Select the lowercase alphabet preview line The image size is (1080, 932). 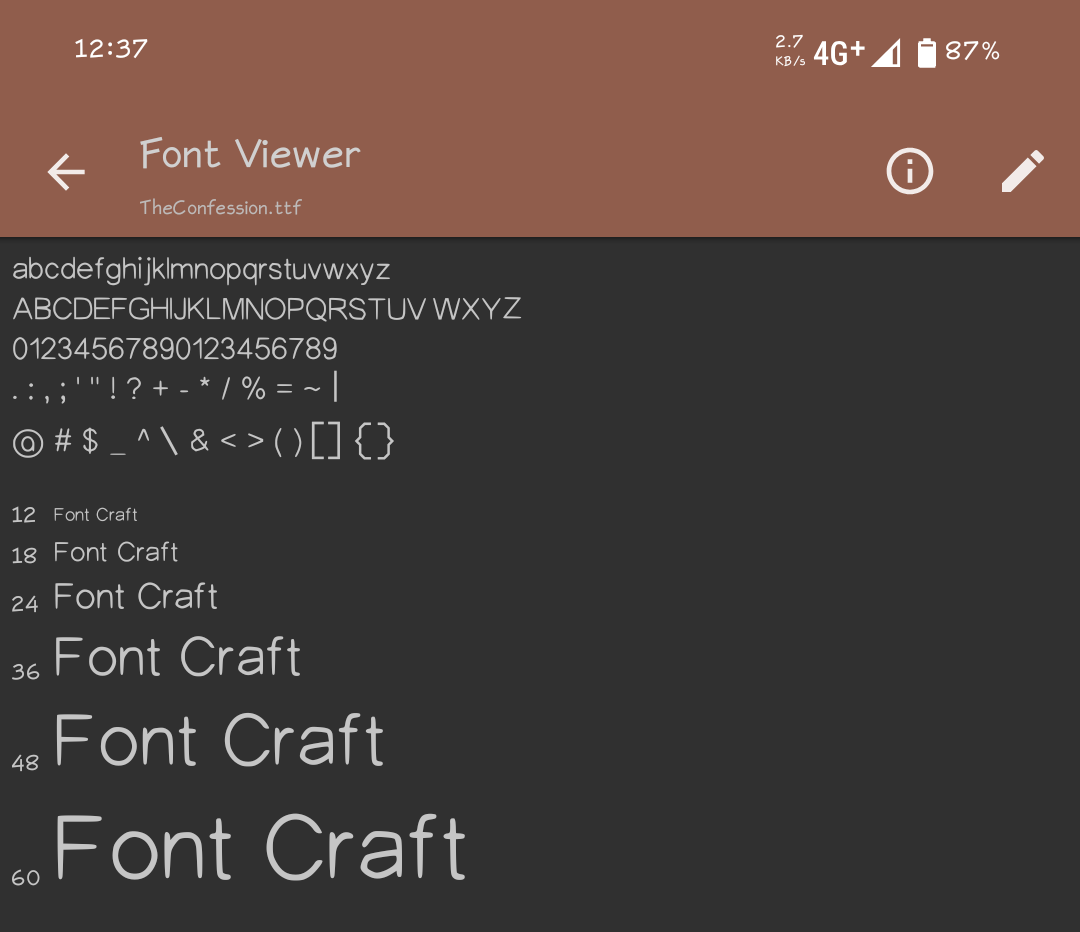201,269
